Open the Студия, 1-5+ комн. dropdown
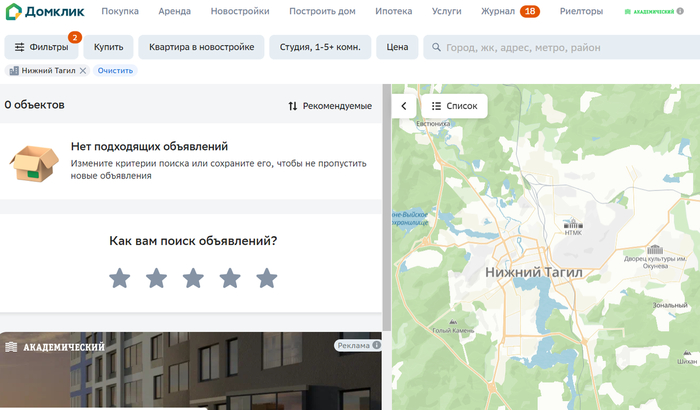This screenshot has width=700, height=410. [x=320, y=47]
